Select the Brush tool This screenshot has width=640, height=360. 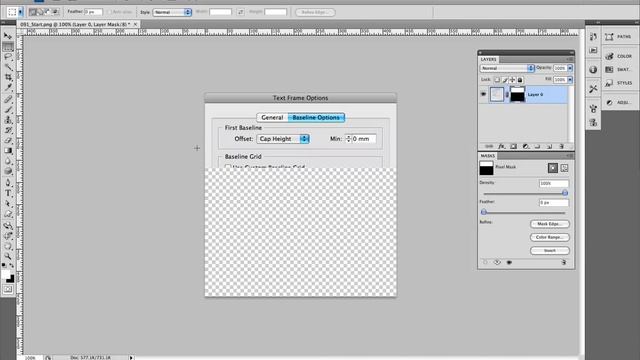click(8, 109)
